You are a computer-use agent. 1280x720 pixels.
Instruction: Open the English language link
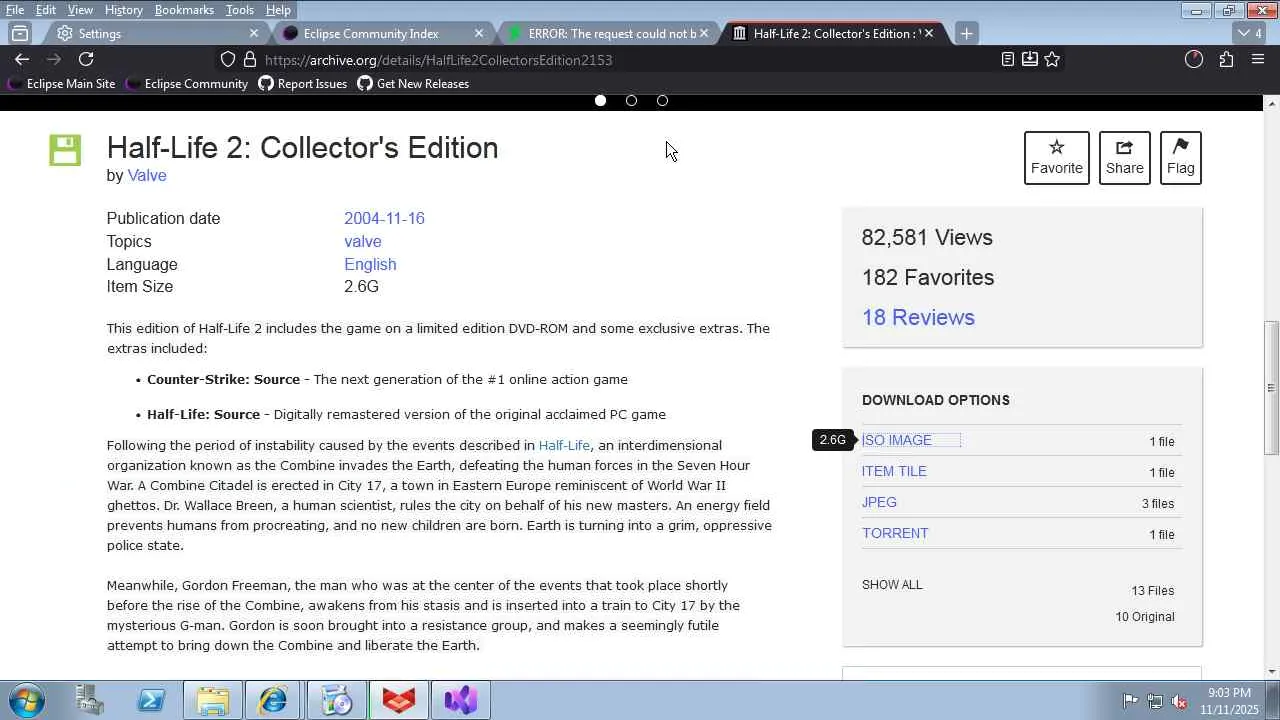click(370, 265)
